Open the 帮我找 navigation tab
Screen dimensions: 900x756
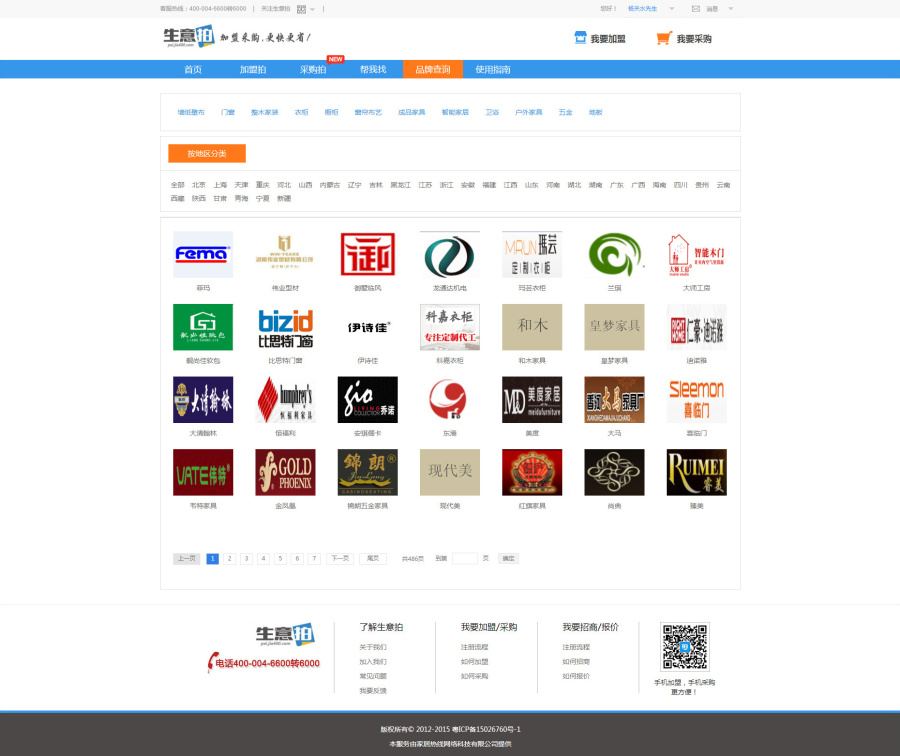pyautogui.click(x=373, y=69)
